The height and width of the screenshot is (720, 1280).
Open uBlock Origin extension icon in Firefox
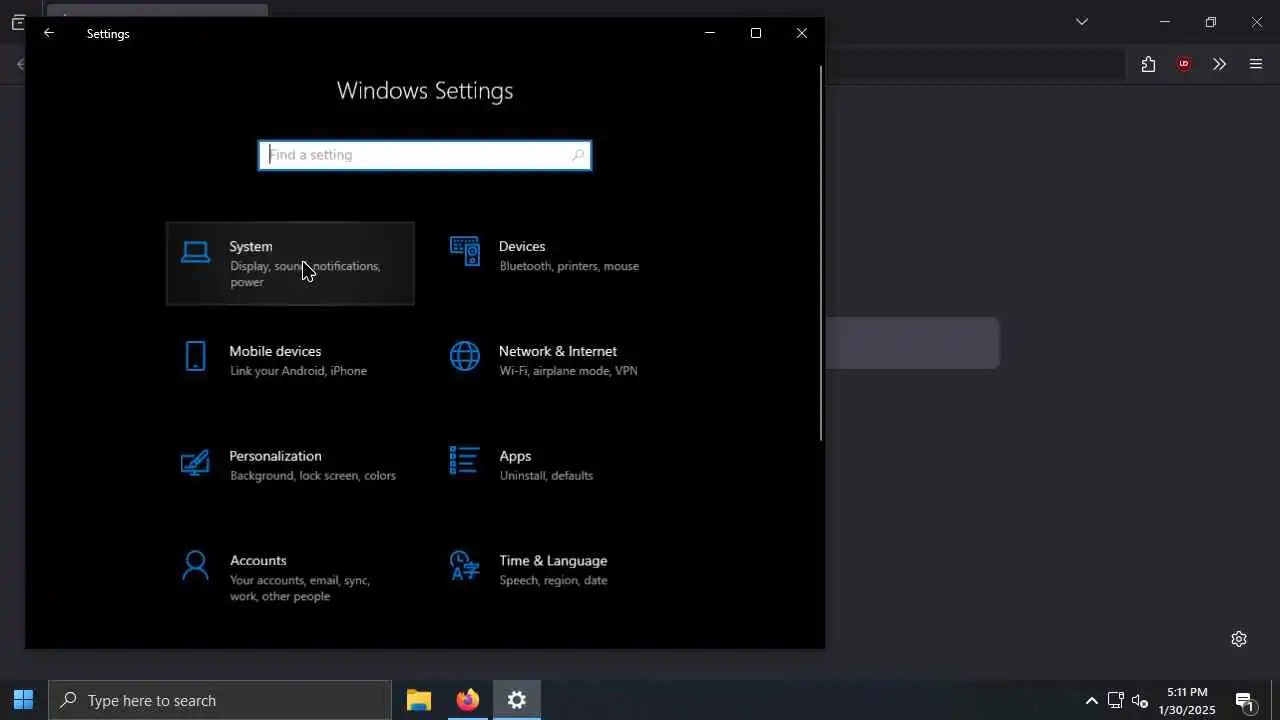[x=1184, y=64]
